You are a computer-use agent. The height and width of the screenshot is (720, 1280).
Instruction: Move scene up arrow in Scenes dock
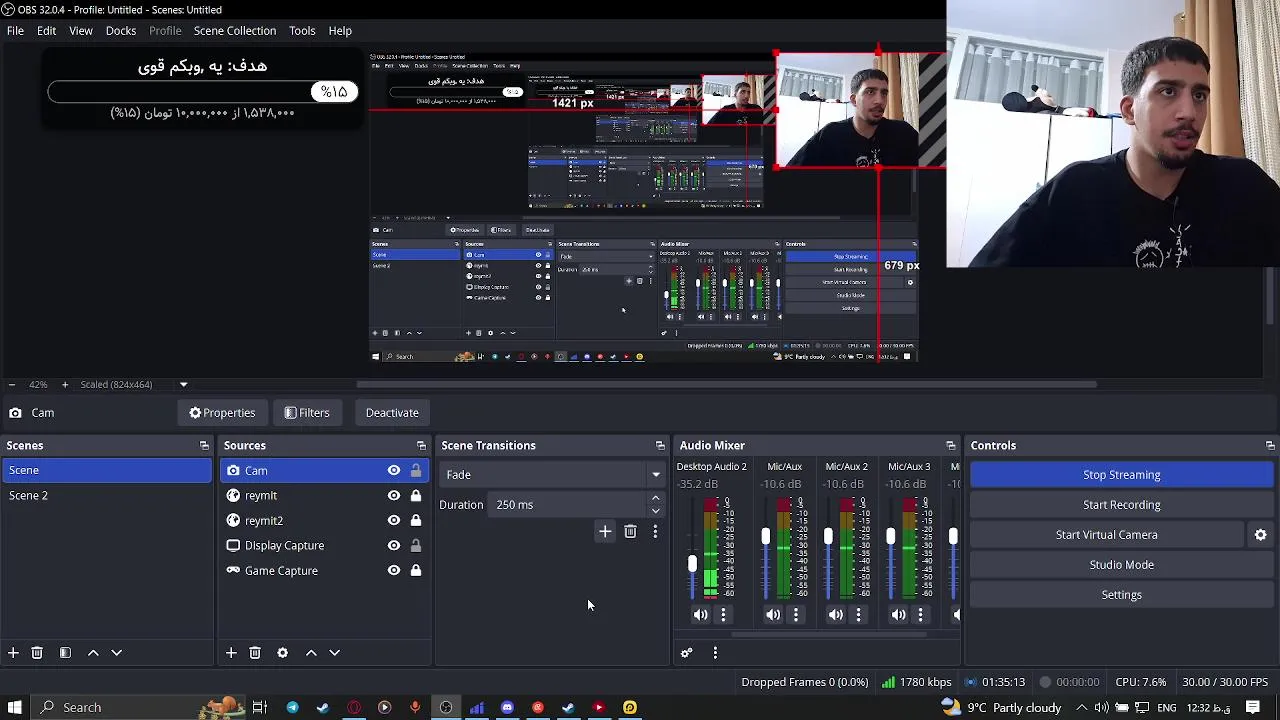point(93,653)
